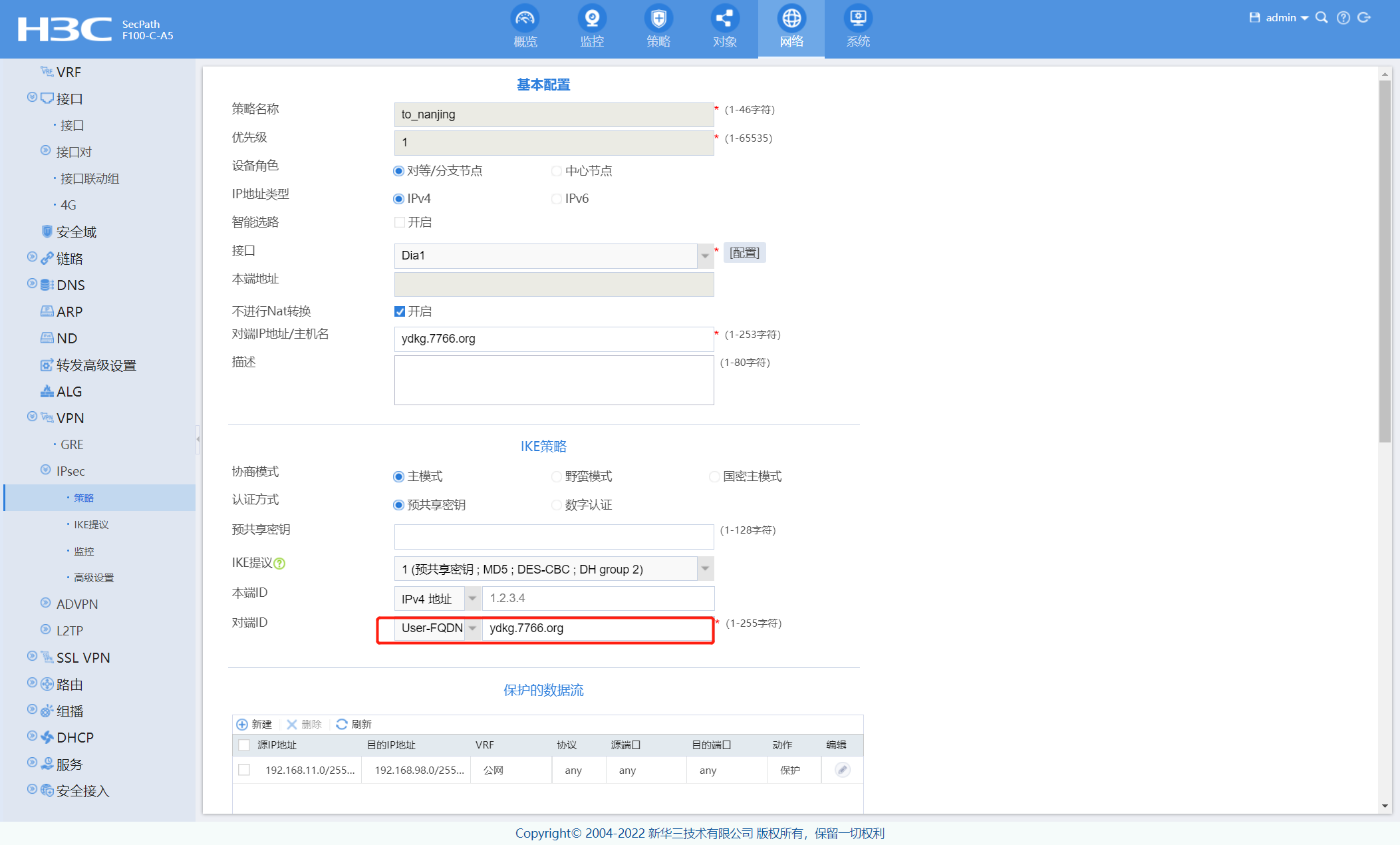Select 高级设置 in the IPsec submenu
This screenshot has width=1400, height=845.
(x=94, y=578)
